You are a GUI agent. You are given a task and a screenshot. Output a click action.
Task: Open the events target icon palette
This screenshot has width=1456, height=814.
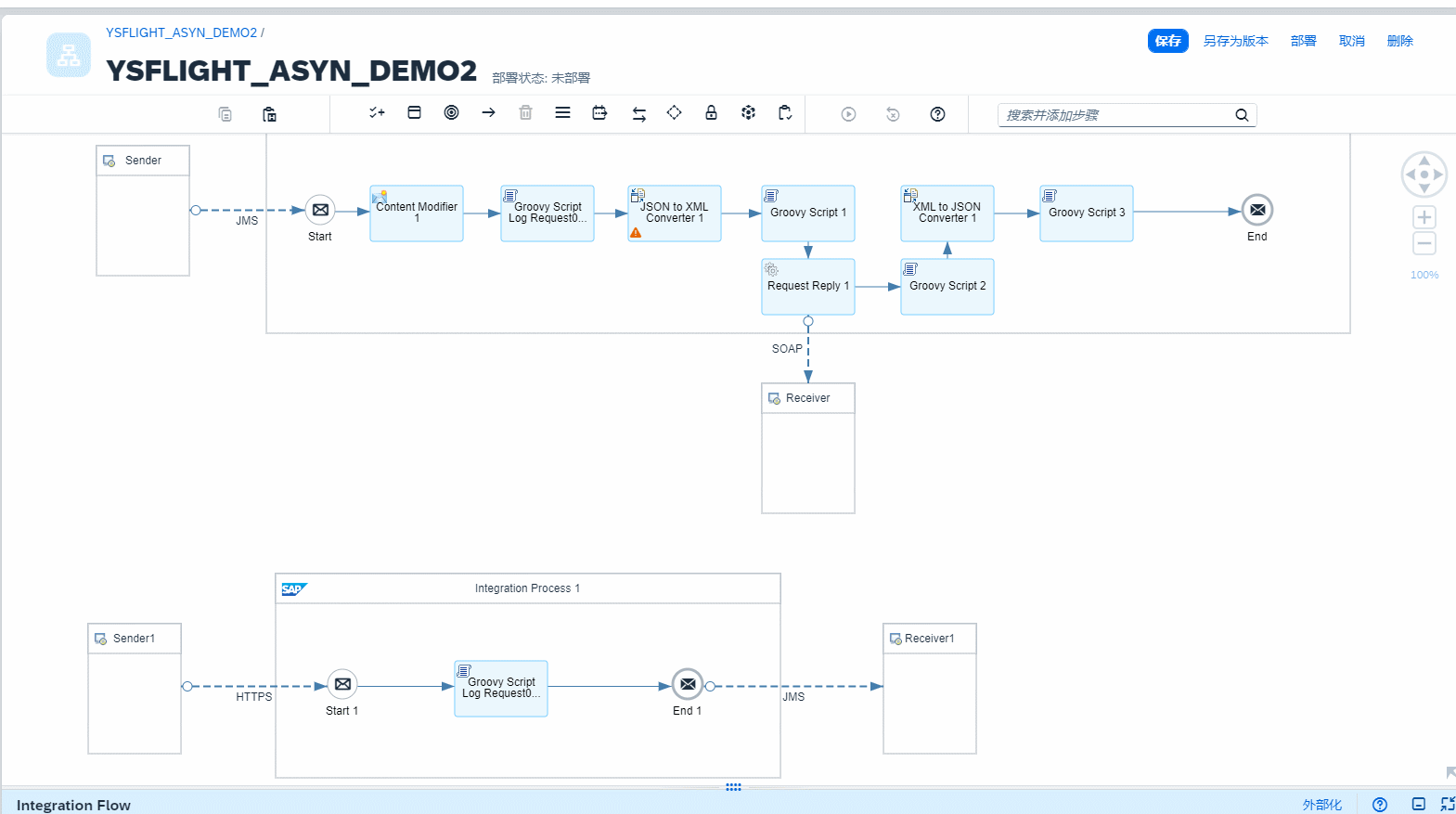(451, 113)
